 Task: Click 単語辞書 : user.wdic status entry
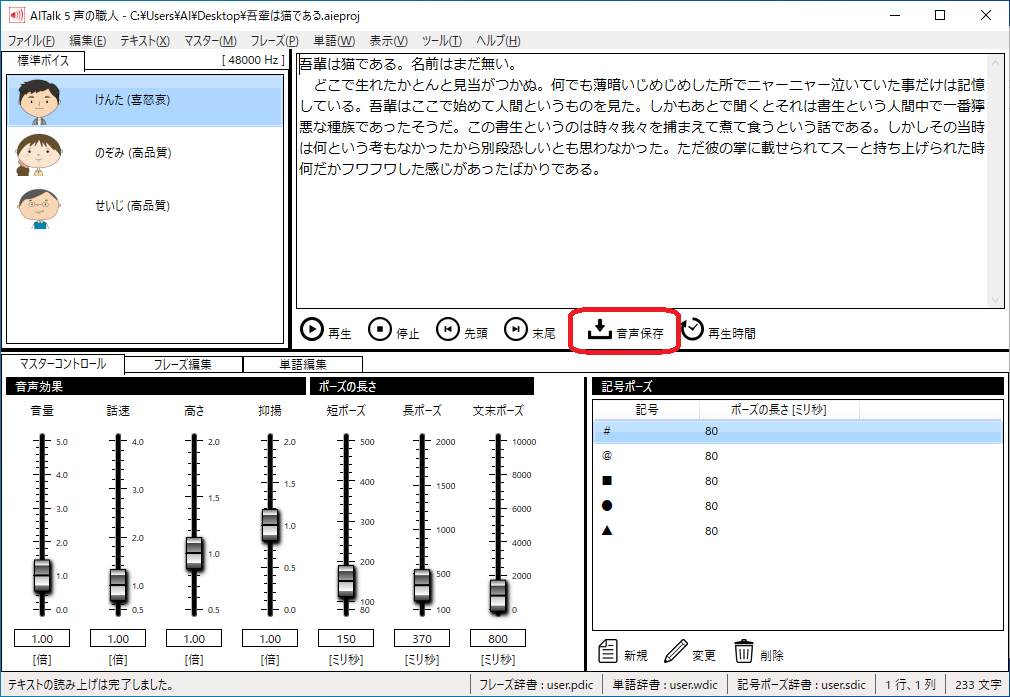tap(665, 685)
